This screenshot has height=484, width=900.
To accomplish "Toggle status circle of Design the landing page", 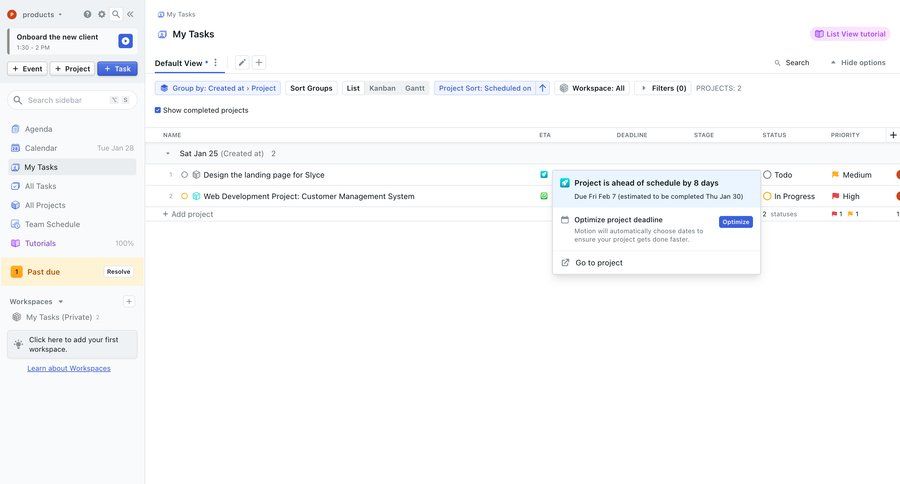I will (x=184, y=175).
